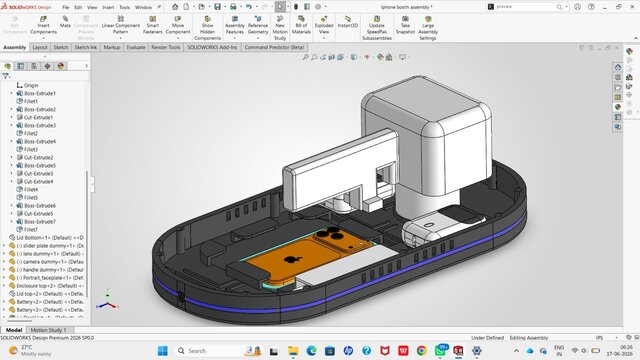Click the Home icon in quick toolbar
The height and width of the screenshot is (360, 640).
[175, 7]
